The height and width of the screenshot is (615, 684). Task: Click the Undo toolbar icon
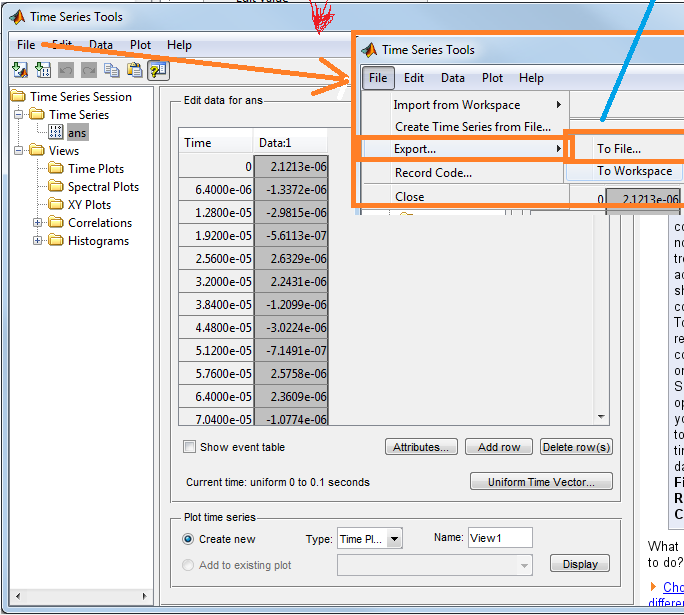(x=66, y=70)
